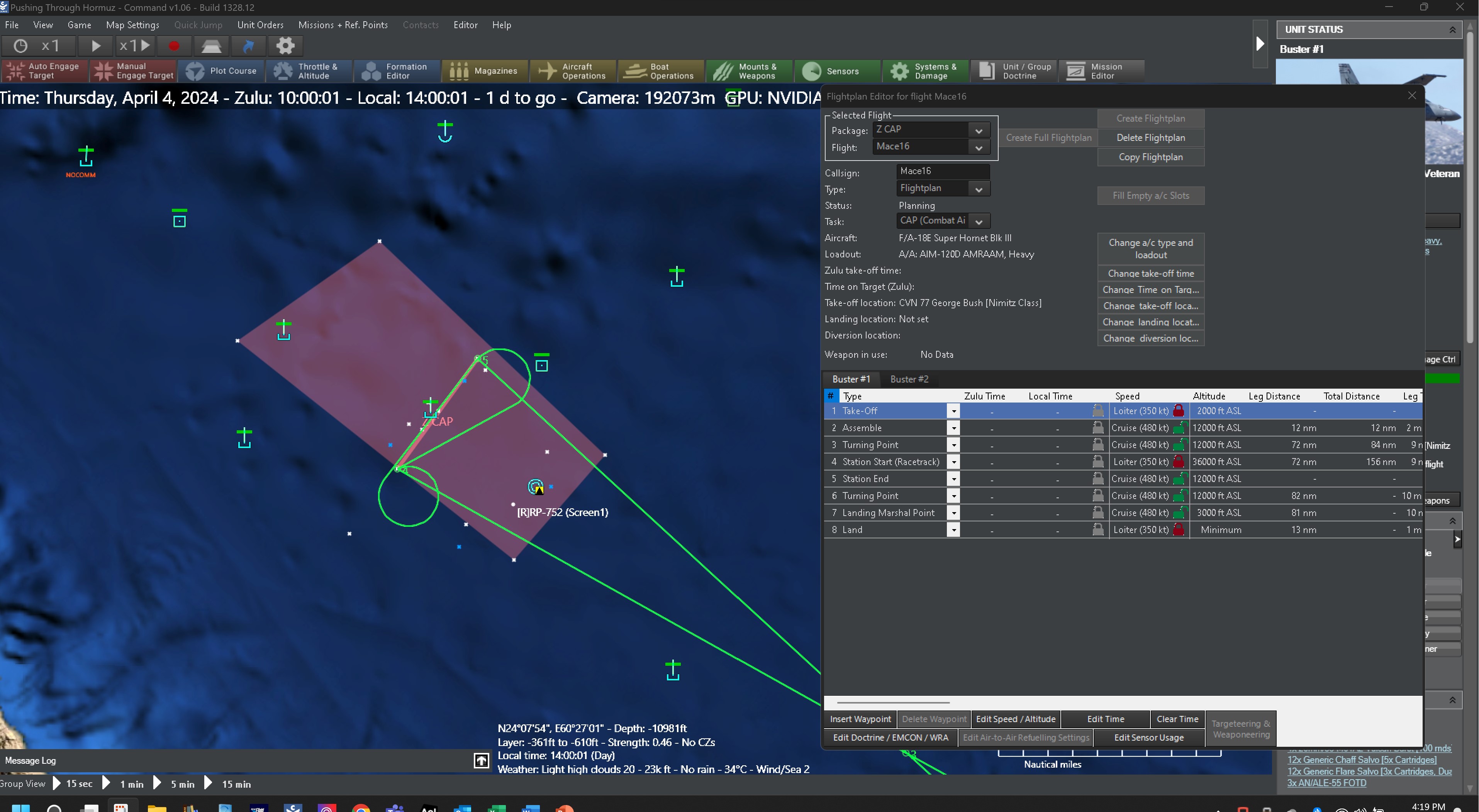Collapse the Unit Status panel chevron
Image resolution: width=1479 pixels, height=812 pixels.
click(x=1453, y=29)
